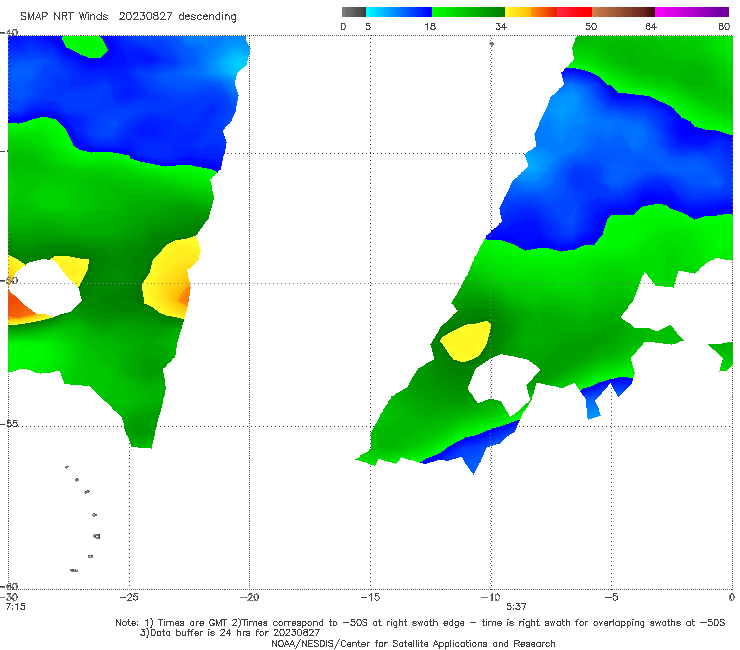
Task: Select the date 20230827 in the title
Action: (145, 16)
